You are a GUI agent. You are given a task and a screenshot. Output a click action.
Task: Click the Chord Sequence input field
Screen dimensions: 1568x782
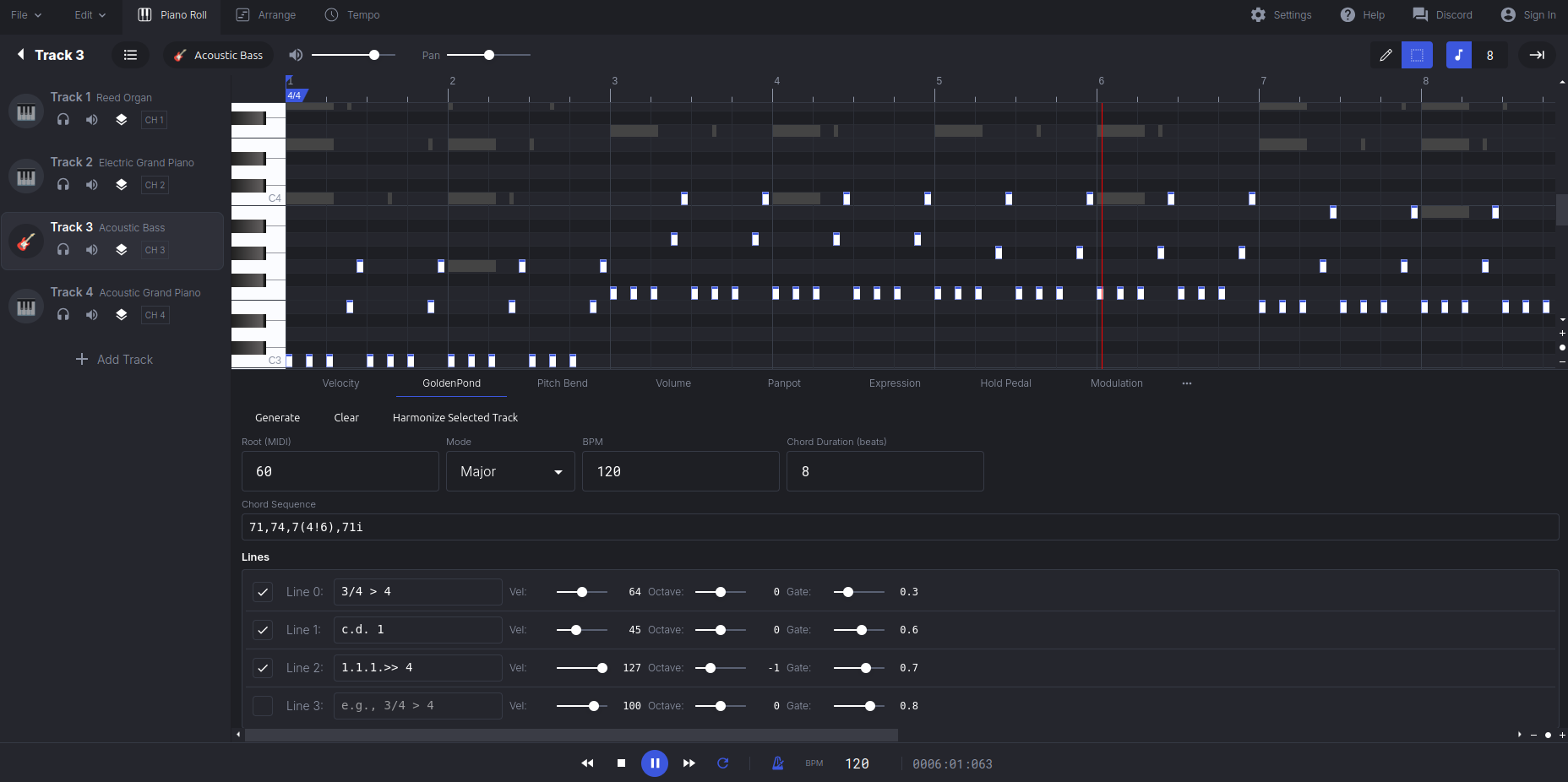coord(900,527)
